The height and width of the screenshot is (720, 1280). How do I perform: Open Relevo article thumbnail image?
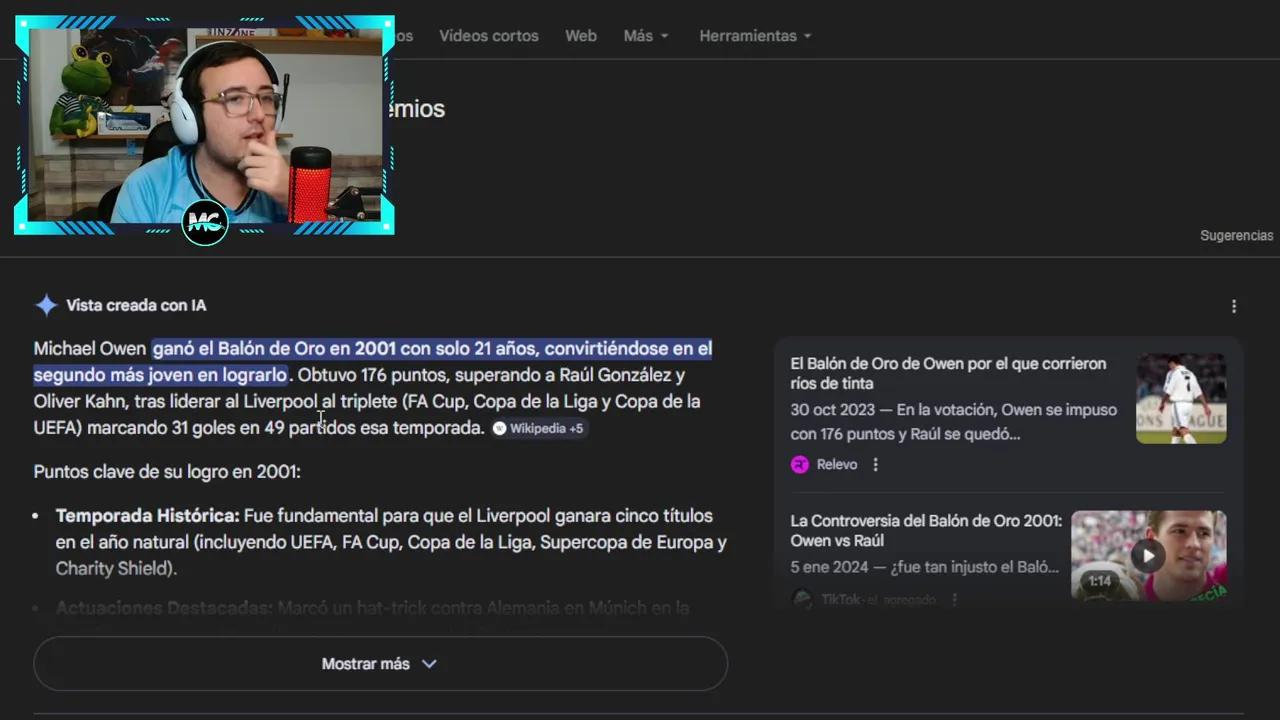pyautogui.click(x=1181, y=398)
